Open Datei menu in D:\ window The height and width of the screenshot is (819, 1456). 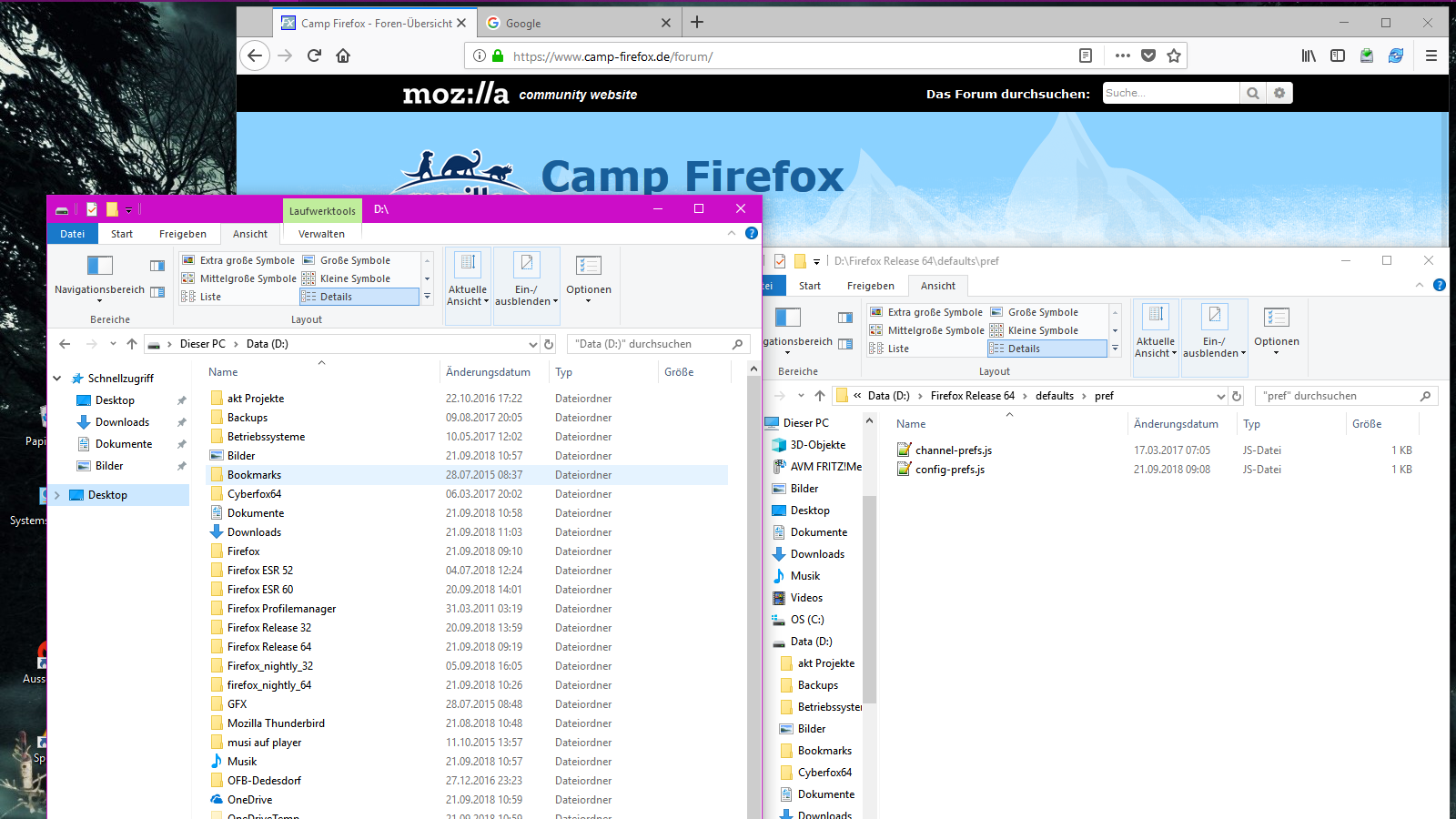[x=73, y=234]
